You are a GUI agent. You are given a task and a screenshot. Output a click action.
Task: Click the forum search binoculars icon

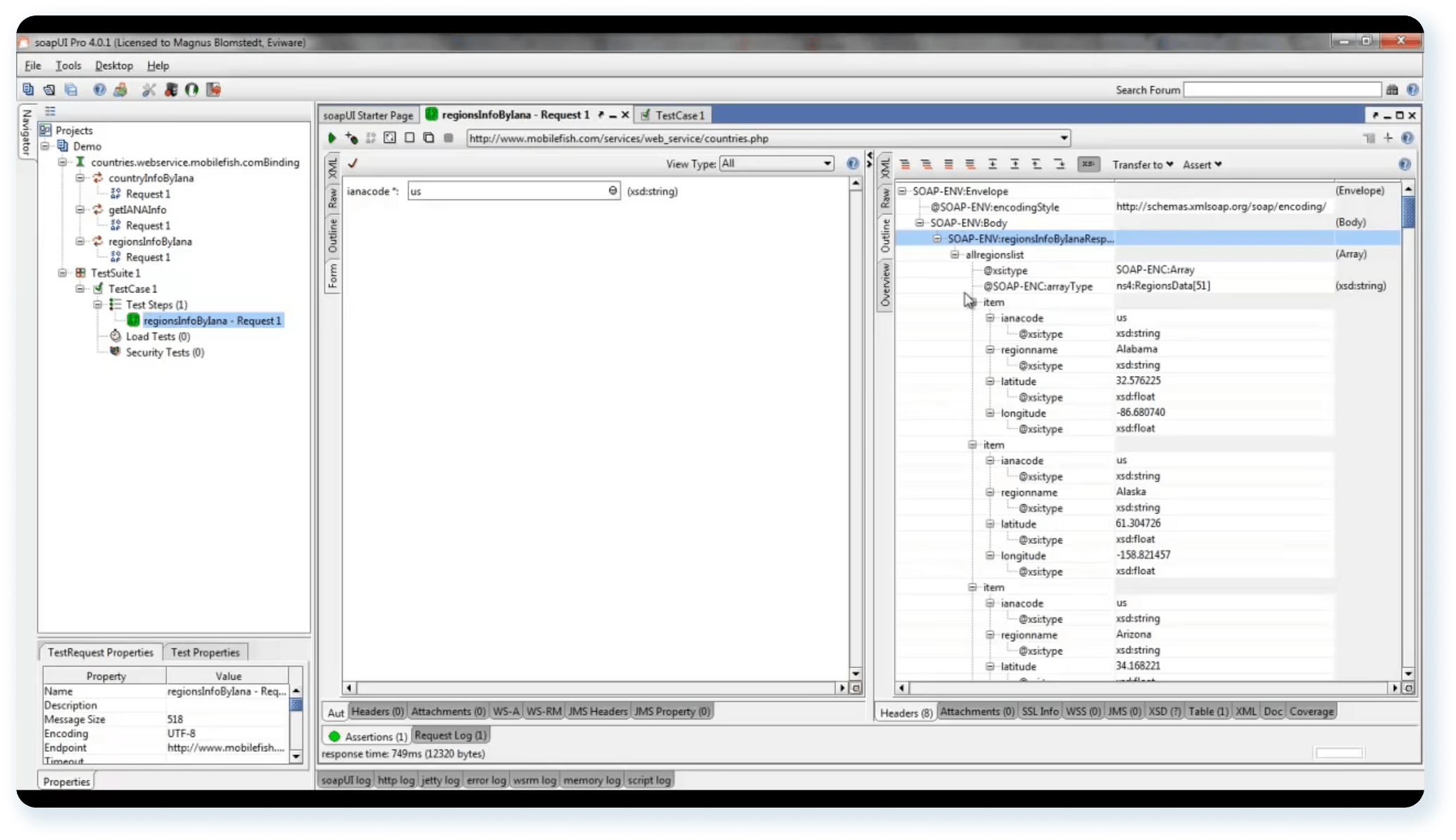pyautogui.click(x=1392, y=89)
